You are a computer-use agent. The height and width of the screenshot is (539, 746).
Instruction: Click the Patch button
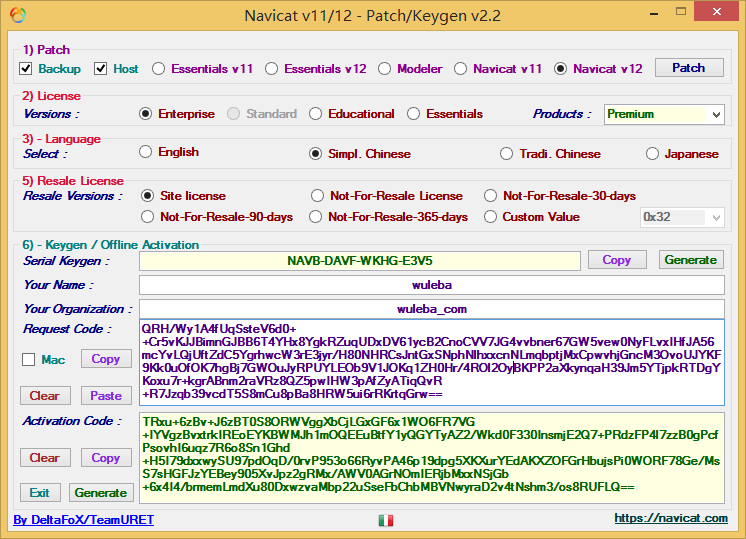[x=689, y=68]
